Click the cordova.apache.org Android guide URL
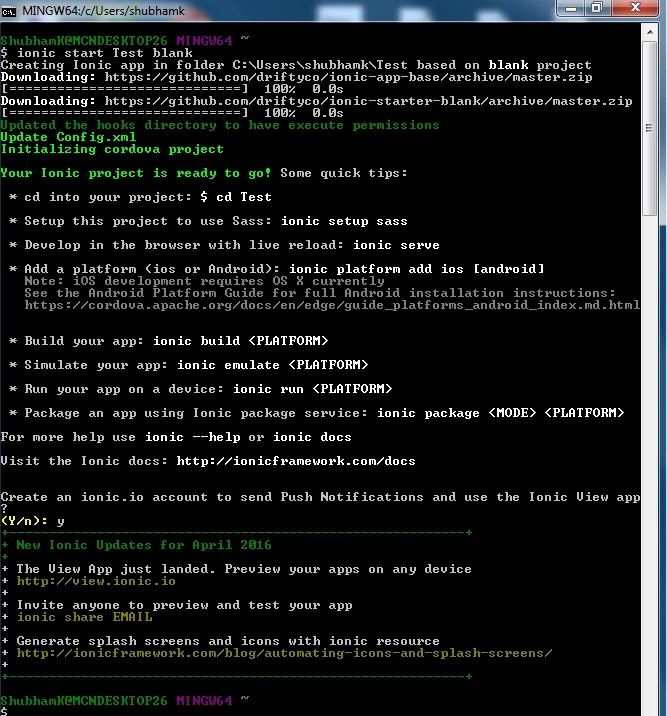Image resolution: width=667 pixels, height=716 pixels. pos(332,305)
